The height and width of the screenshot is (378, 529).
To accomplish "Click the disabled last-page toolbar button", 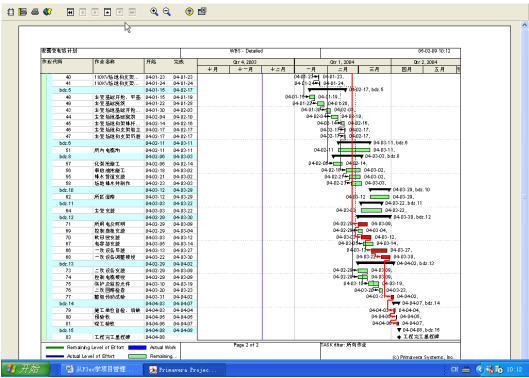I will 132,12.
